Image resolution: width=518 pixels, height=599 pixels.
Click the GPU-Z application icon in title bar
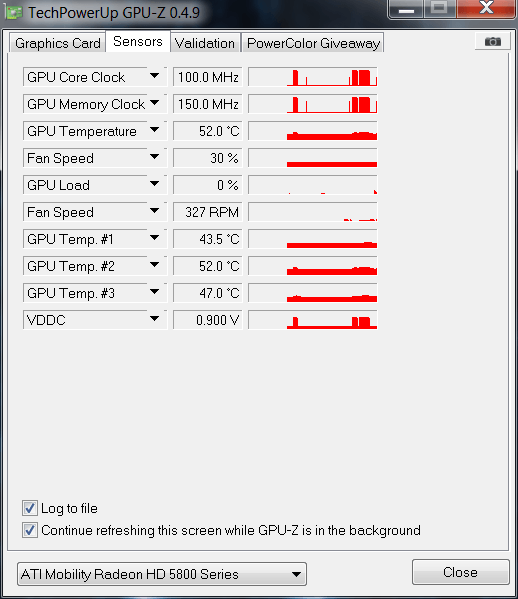click(13, 12)
